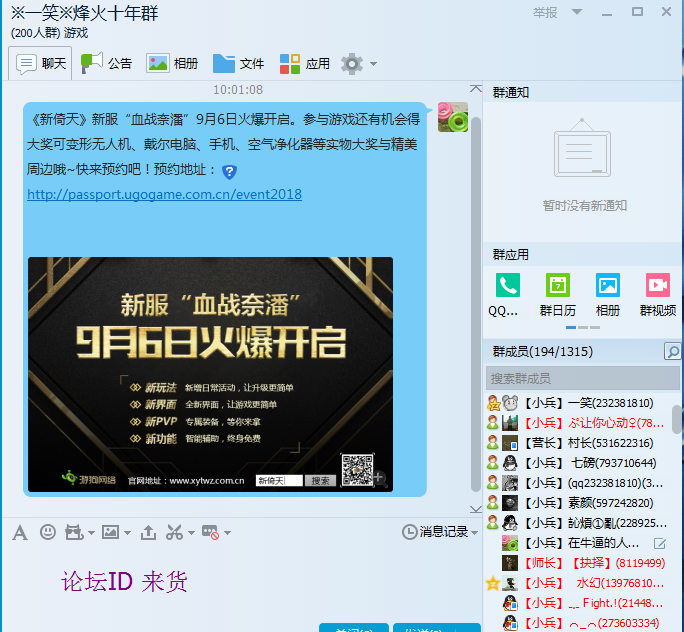This screenshot has height=632, width=684.
Task: Open the 应用 apps tab
Action: 304,64
